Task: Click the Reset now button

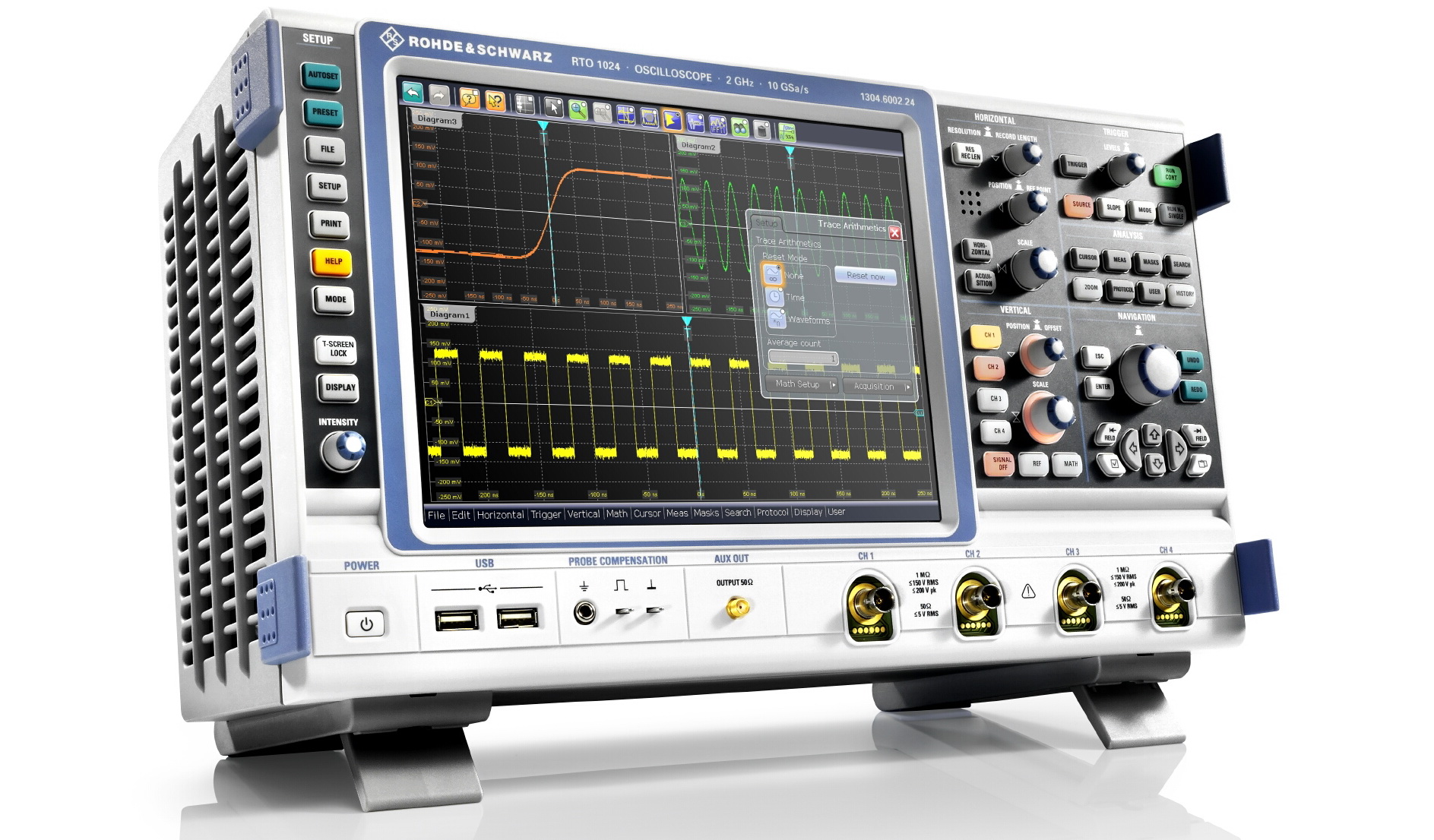Action: pos(866,276)
